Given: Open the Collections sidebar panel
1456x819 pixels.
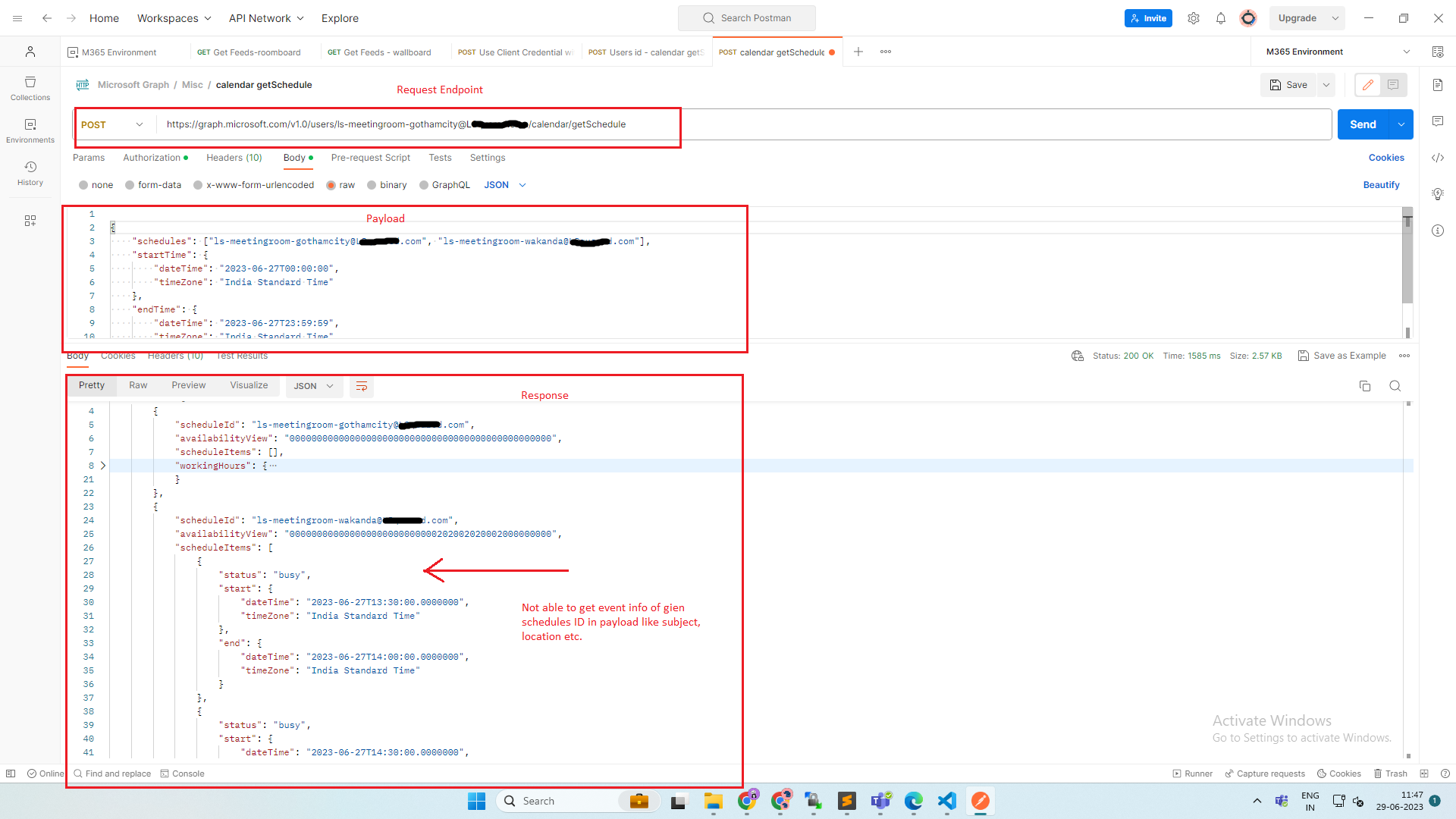Looking at the screenshot, I should (x=30, y=88).
